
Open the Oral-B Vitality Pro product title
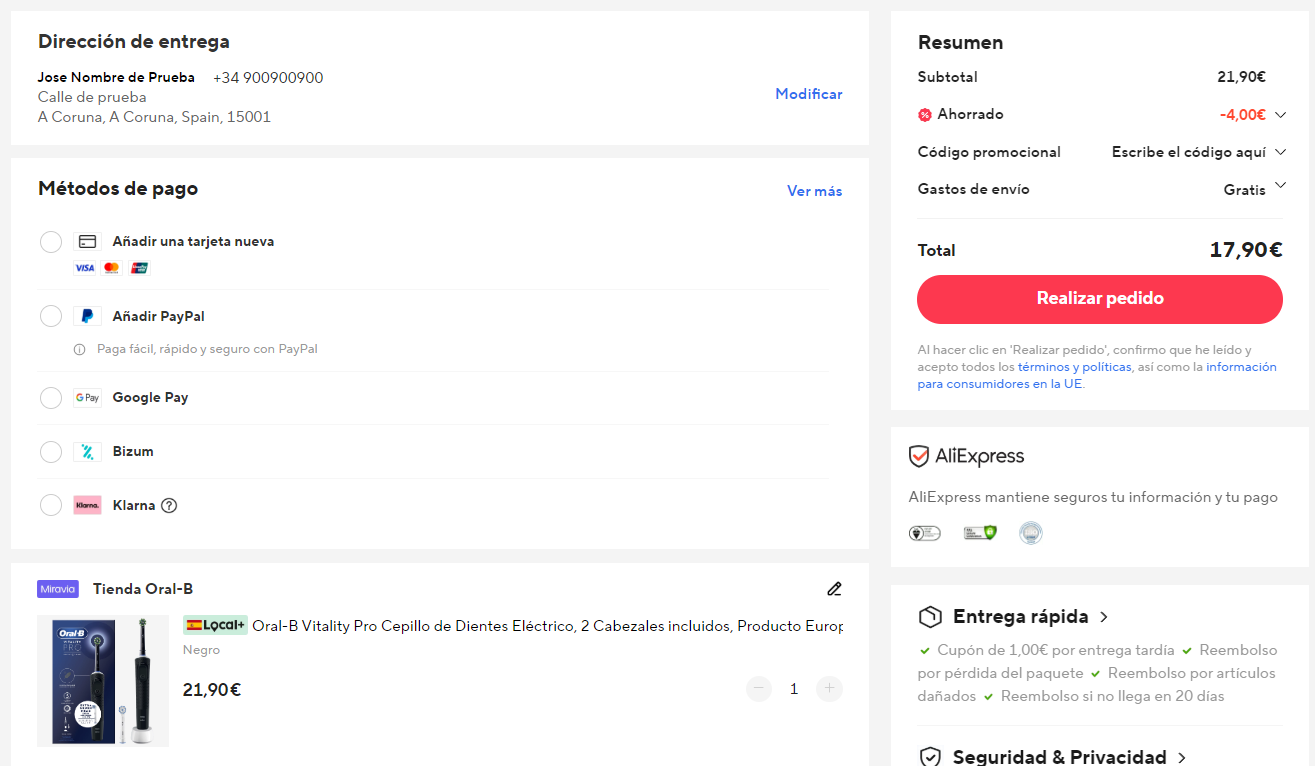point(547,626)
